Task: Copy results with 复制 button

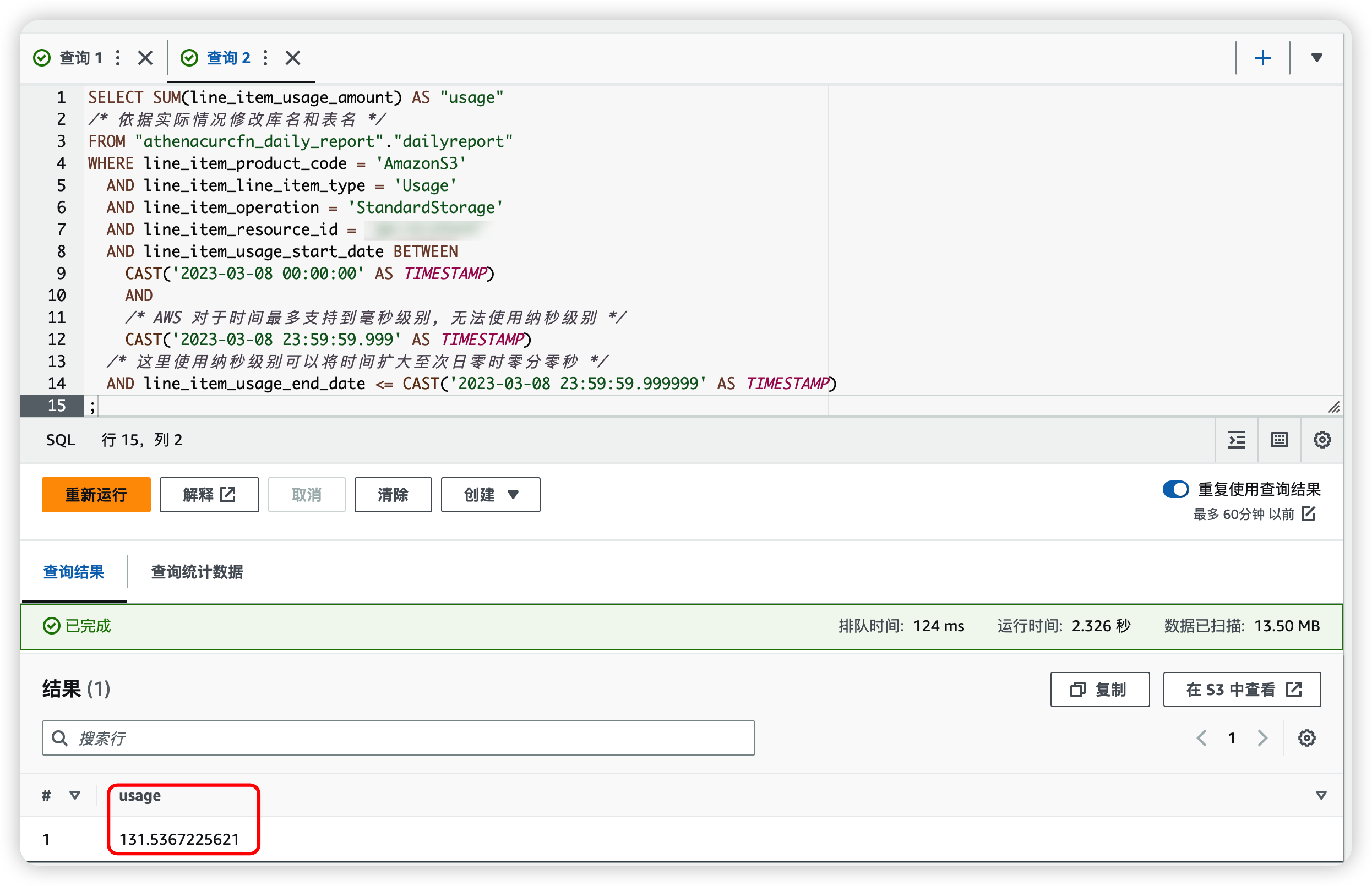Action: (1099, 689)
